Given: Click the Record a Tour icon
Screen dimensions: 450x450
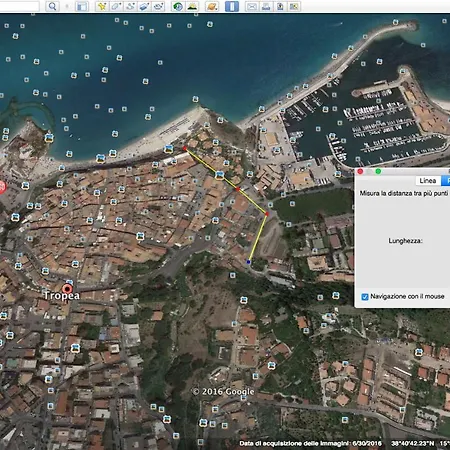Looking at the screenshot, I should tap(158, 6).
